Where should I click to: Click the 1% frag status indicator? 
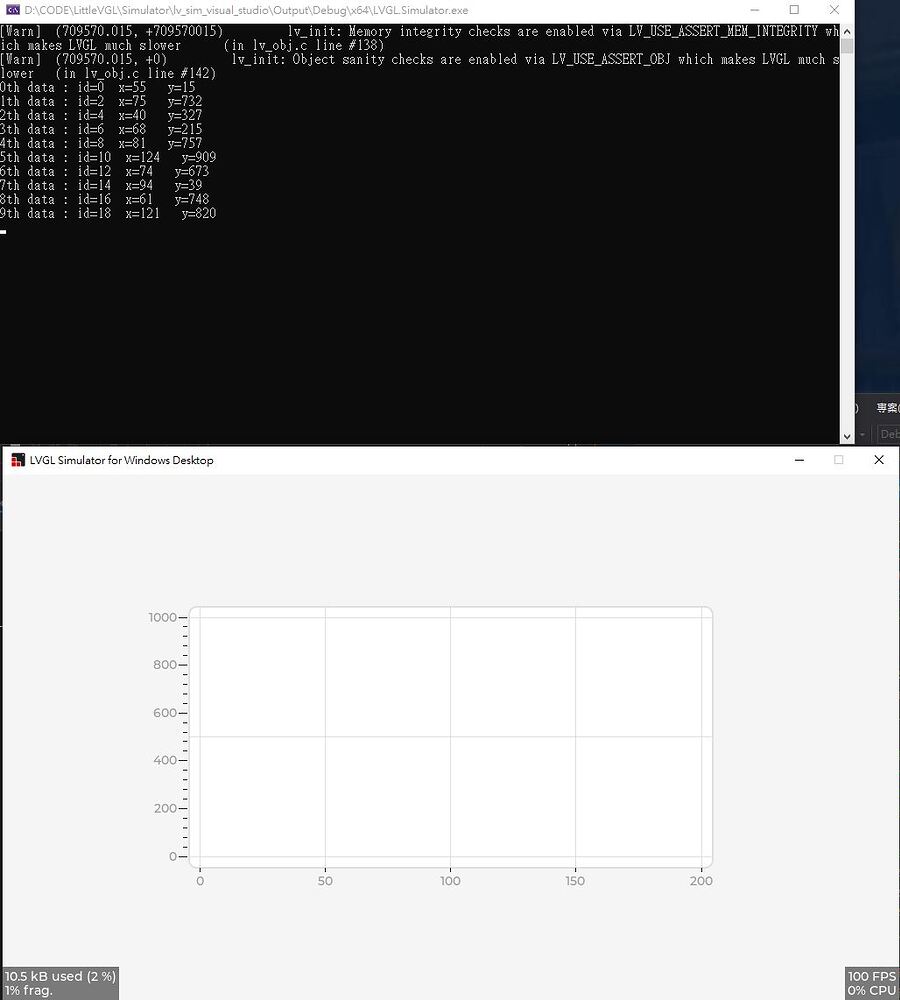tap(30, 989)
